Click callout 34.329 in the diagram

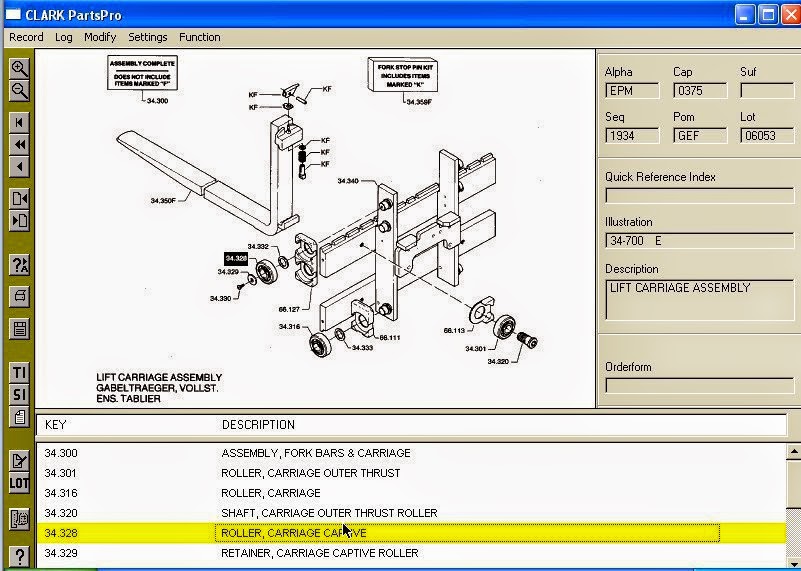[x=228, y=272]
